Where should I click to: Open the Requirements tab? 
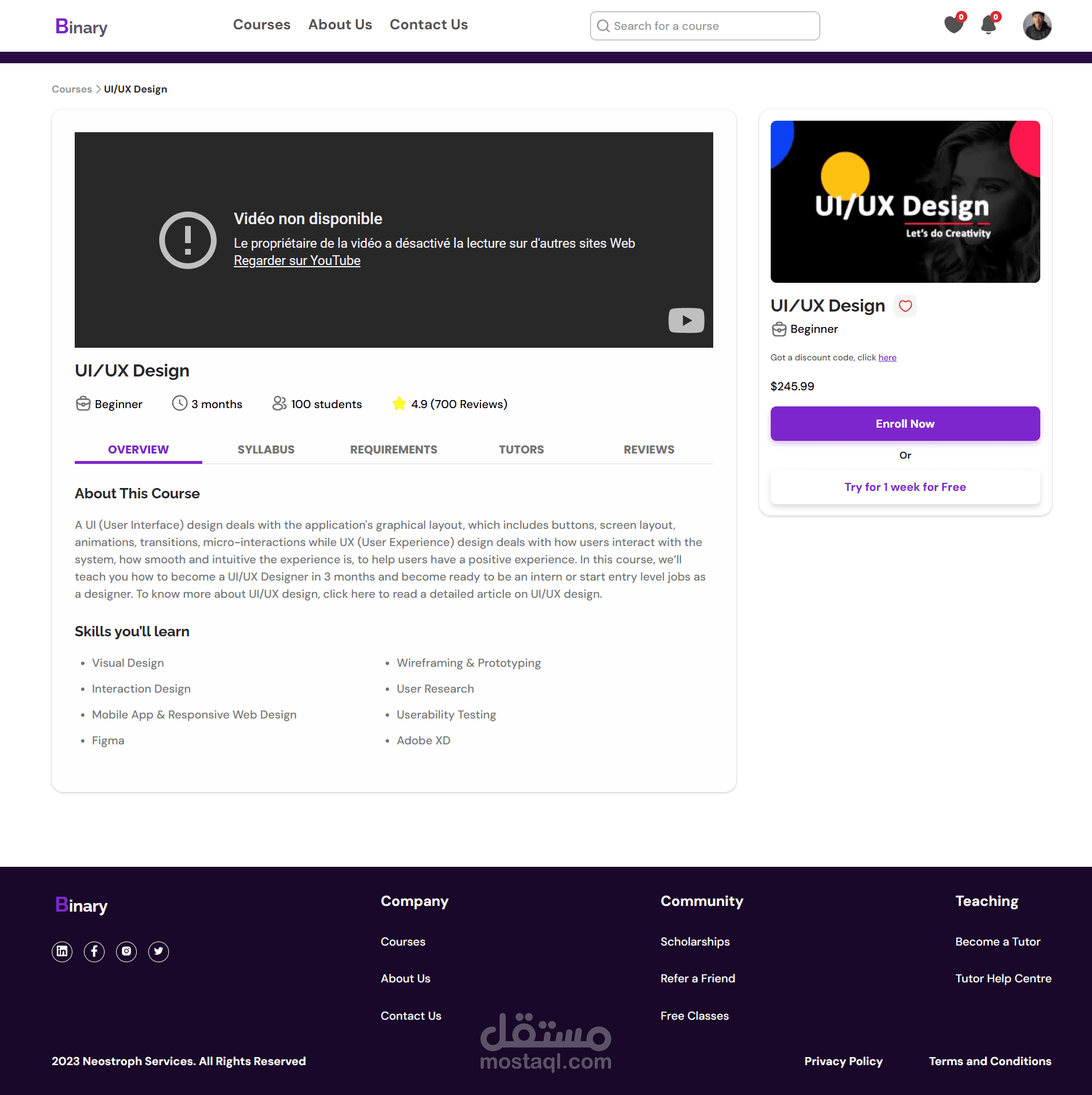click(394, 449)
